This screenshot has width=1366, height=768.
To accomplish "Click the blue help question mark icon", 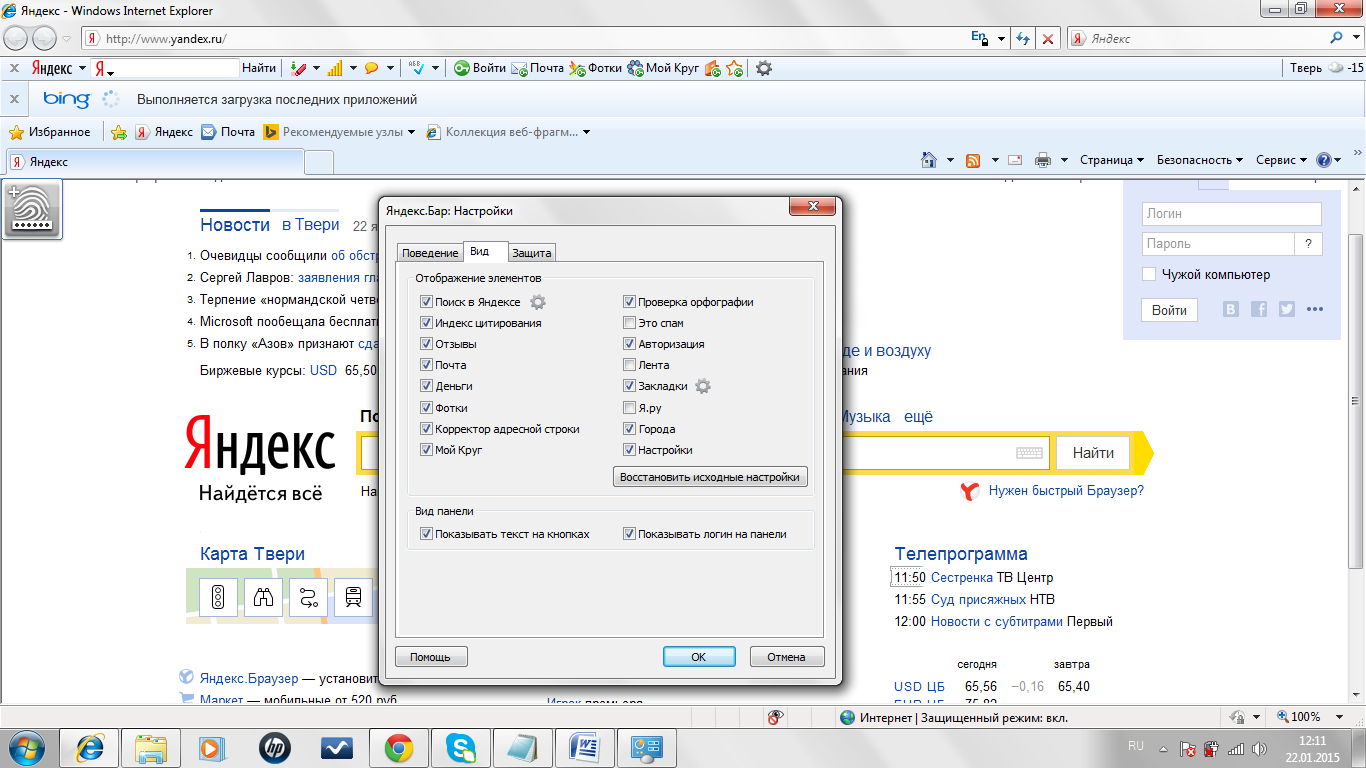I will pos(1324,160).
